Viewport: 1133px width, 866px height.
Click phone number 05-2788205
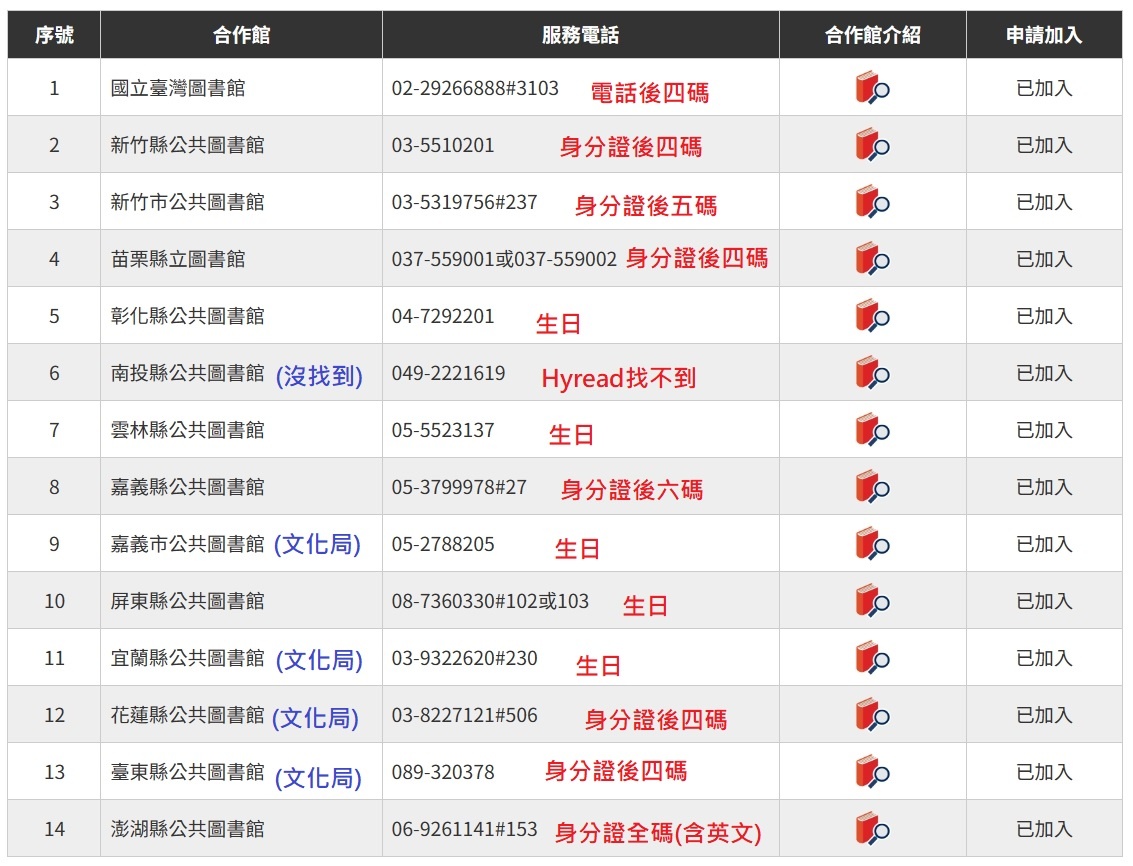443,545
